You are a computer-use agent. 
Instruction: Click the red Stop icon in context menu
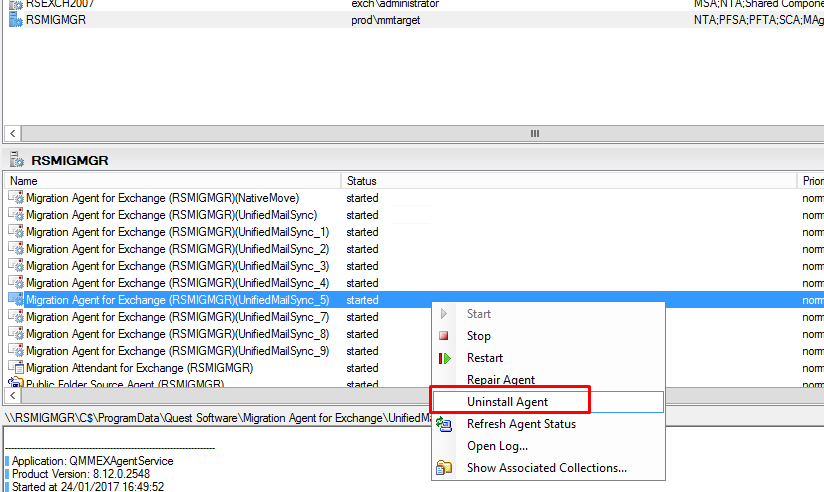[x=444, y=336]
